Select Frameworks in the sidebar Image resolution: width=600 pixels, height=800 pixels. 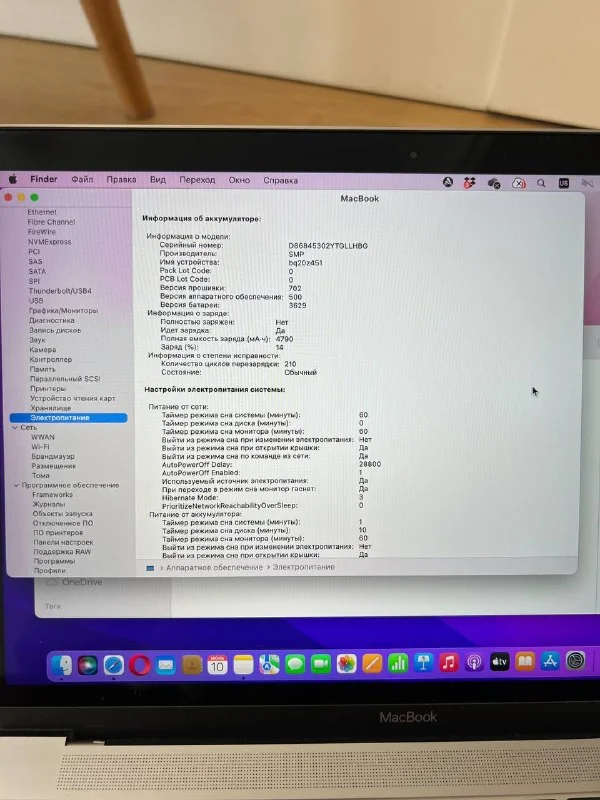point(53,495)
